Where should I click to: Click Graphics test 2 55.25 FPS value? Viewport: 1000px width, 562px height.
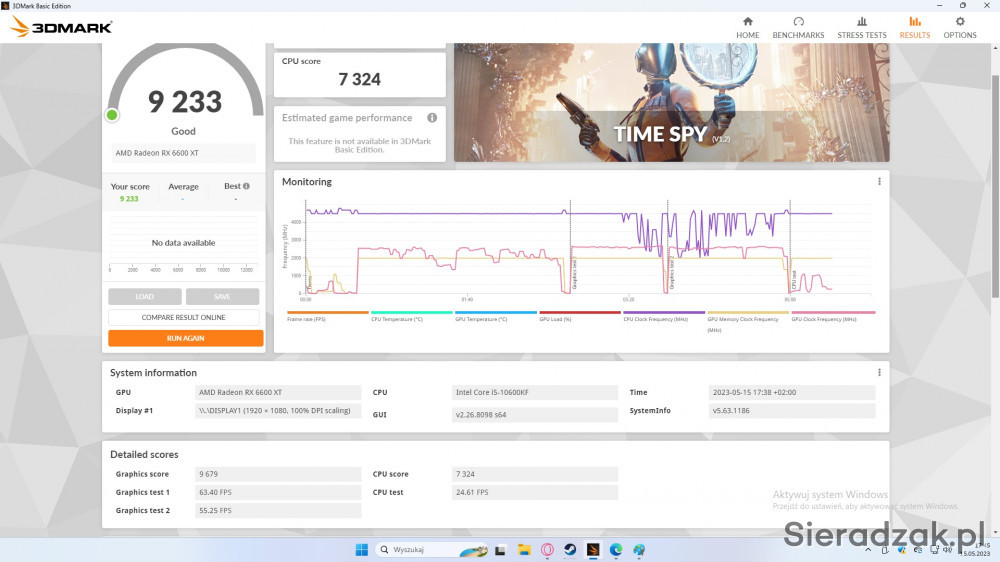[277, 510]
